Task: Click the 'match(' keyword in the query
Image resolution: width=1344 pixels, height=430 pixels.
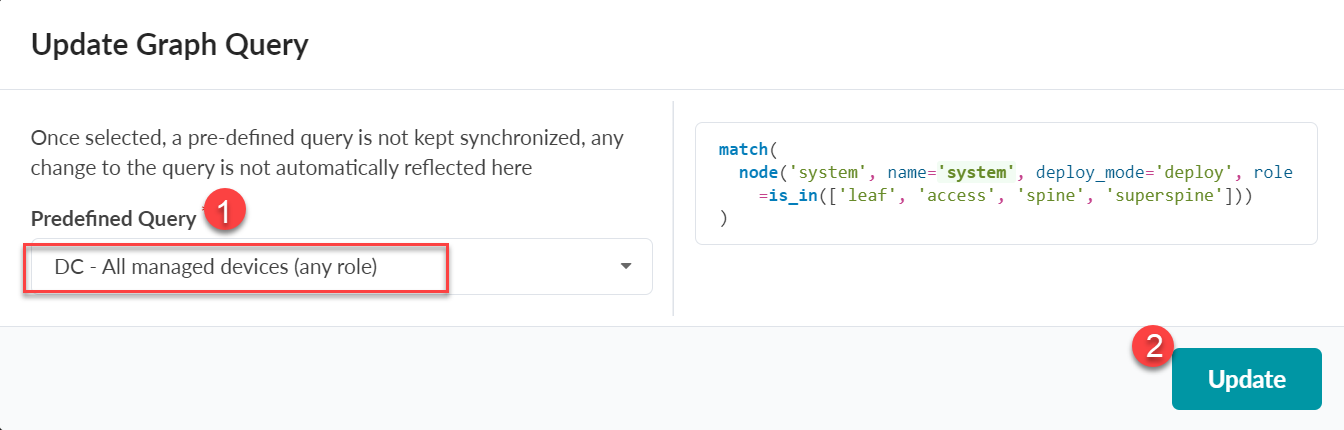Action: 744,150
